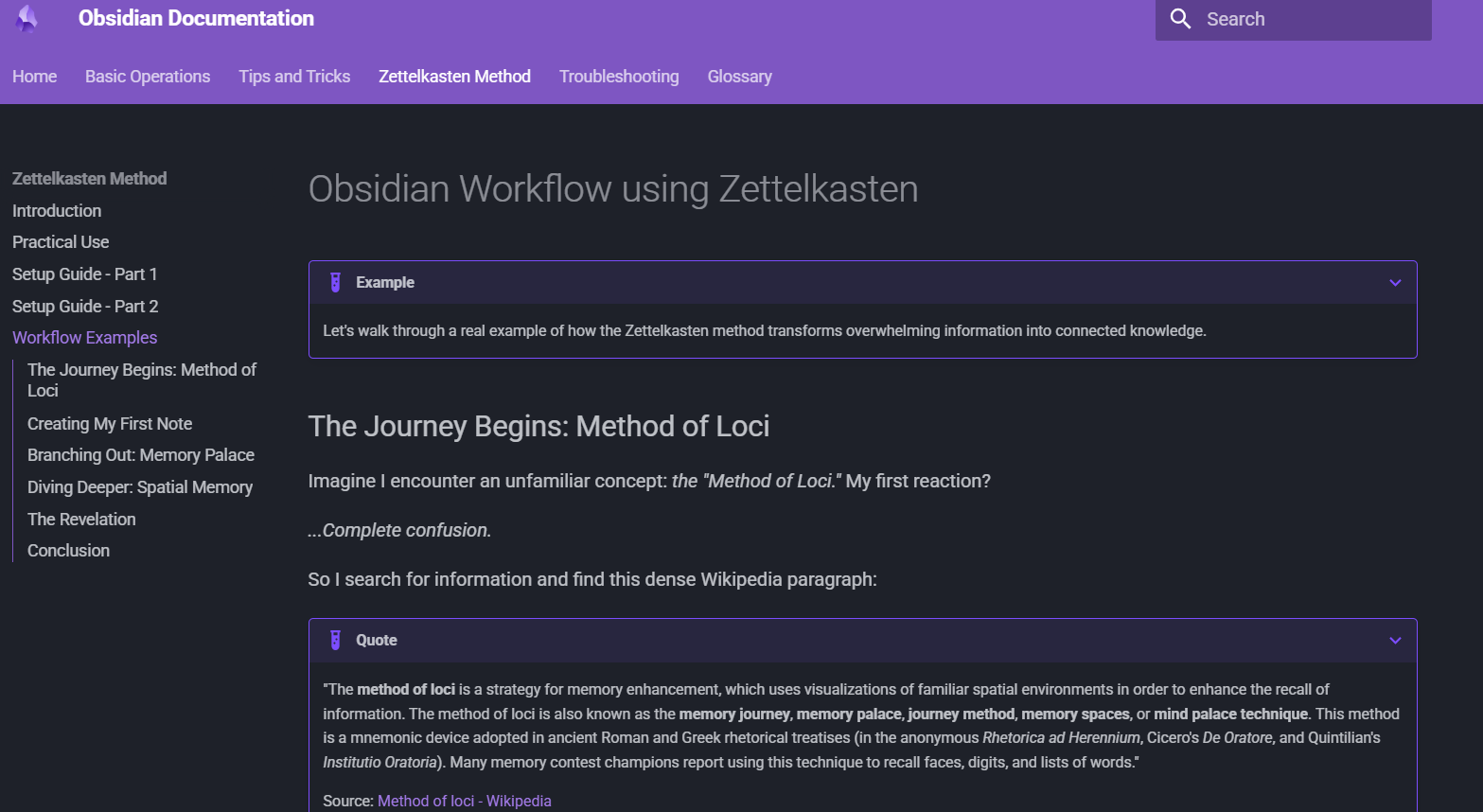Navigate to the Conclusion heading
This screenshot has width=1483, height=812.
tap(68, 550)
